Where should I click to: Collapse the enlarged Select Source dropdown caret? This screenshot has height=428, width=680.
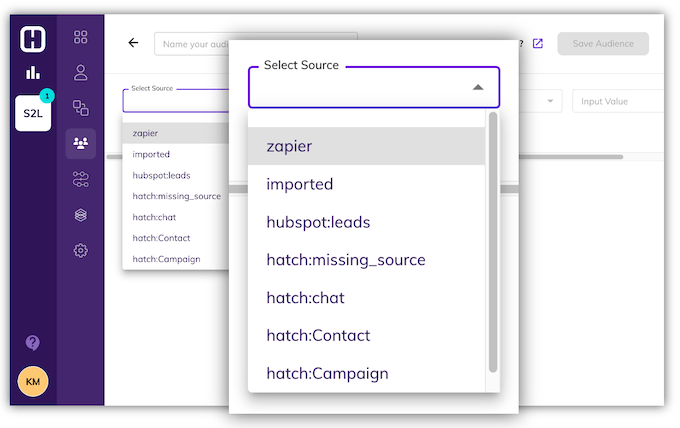[478, 88]
